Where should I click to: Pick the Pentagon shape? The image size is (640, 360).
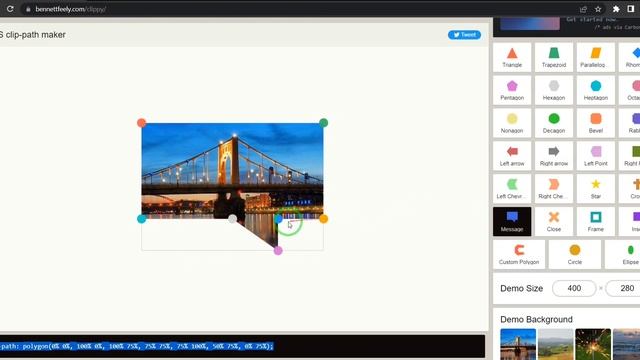click(512, 90)
